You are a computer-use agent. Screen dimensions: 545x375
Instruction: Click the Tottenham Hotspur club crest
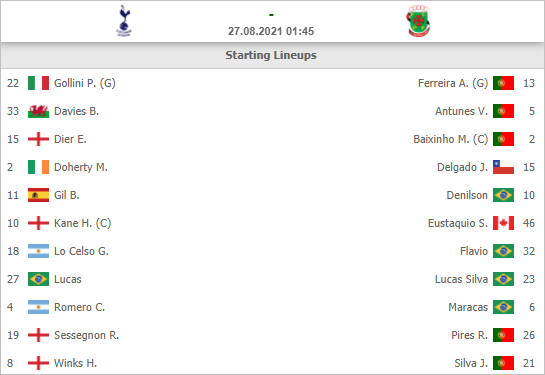(x=124, y=21)
